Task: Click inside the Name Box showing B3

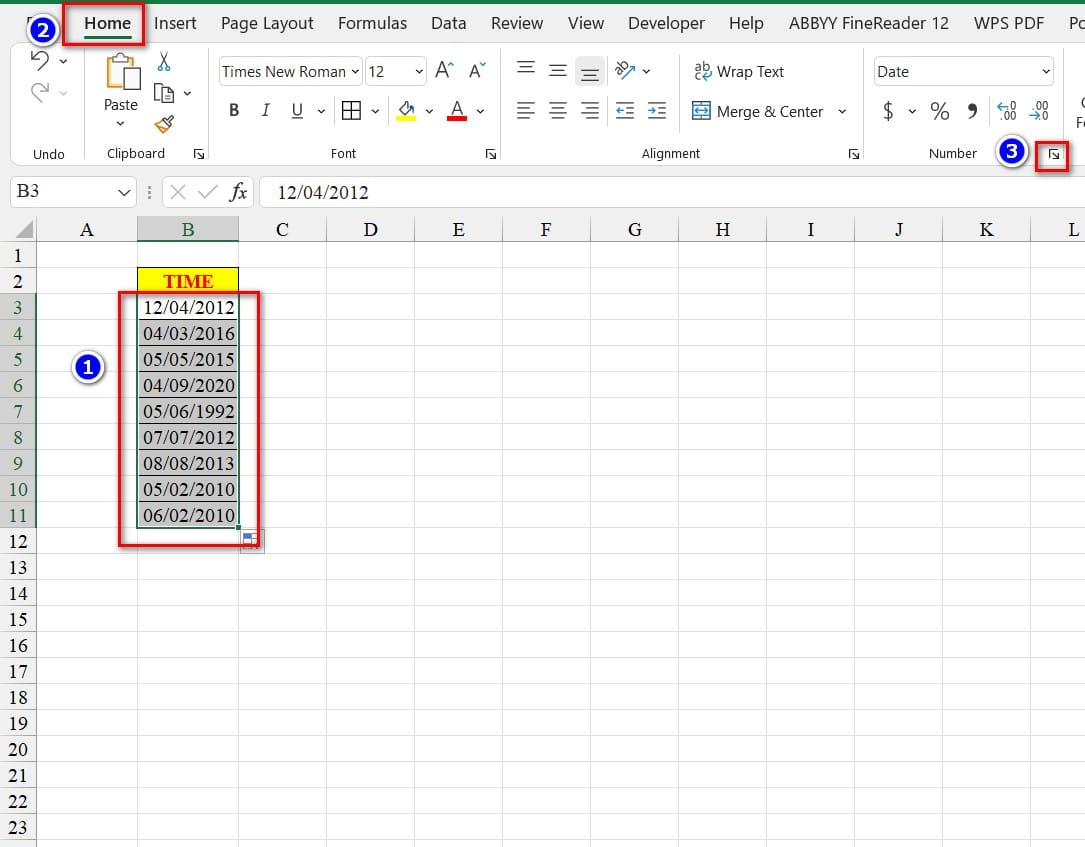Action: pyautogui.click(x=62, y=191)
